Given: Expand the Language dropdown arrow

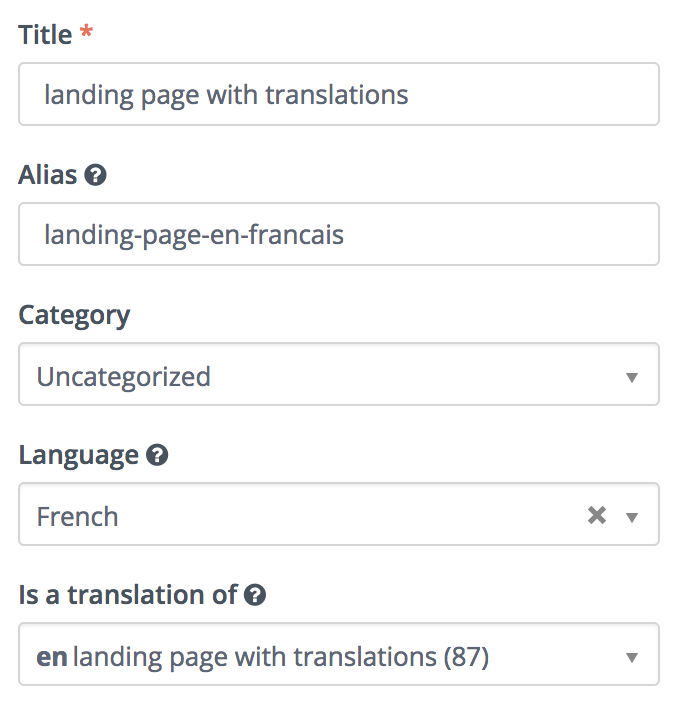Looking at the screenshot, I should click(x=632, y=517).
